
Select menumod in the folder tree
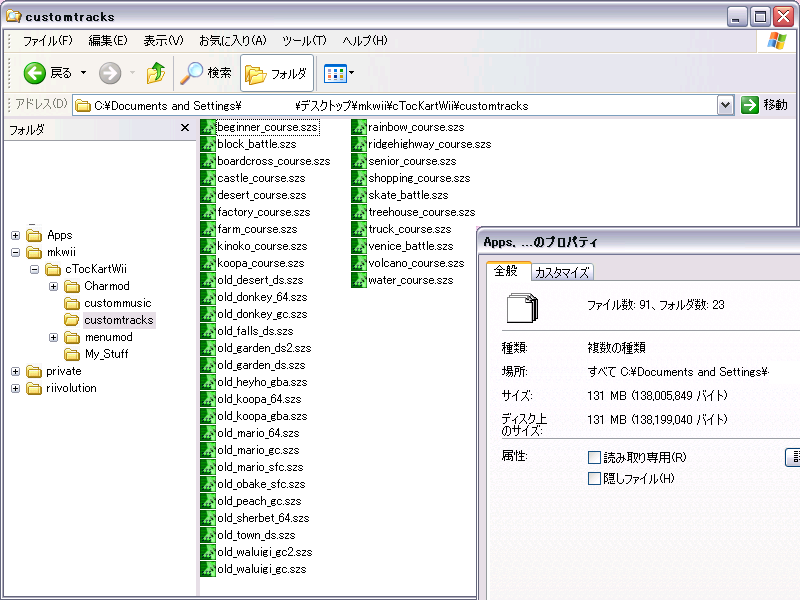tap(109, 337)
